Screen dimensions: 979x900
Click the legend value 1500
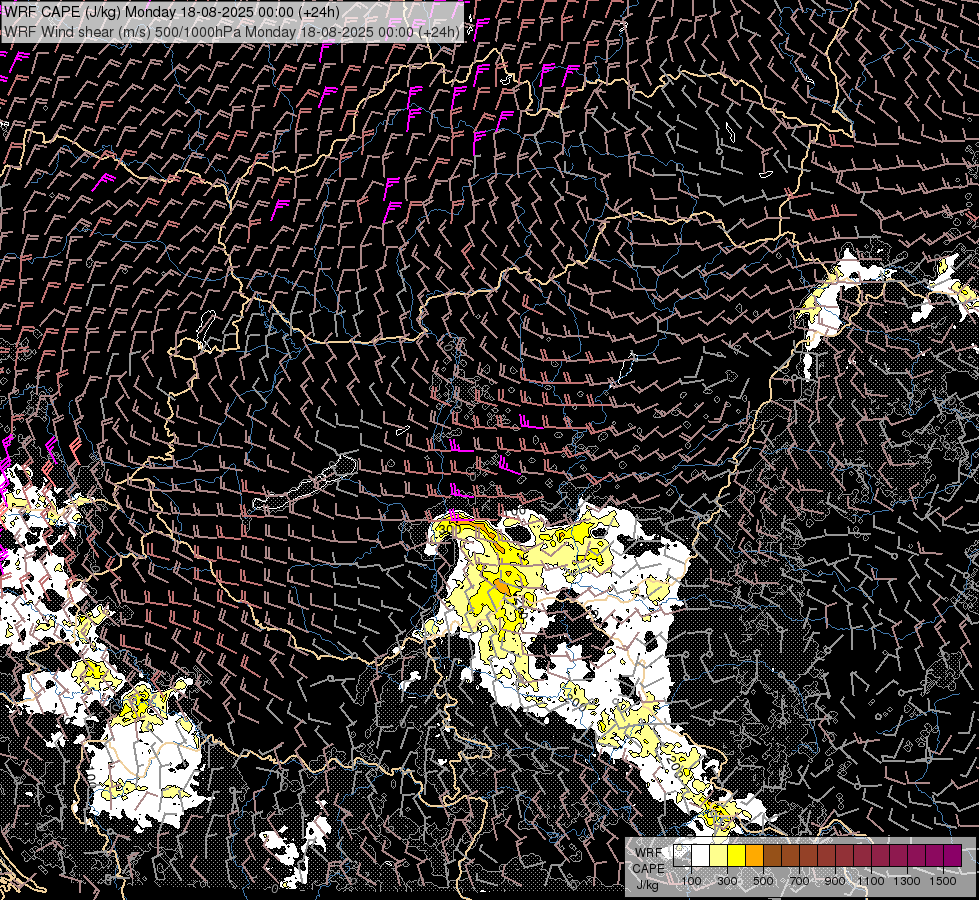point(943,881)
